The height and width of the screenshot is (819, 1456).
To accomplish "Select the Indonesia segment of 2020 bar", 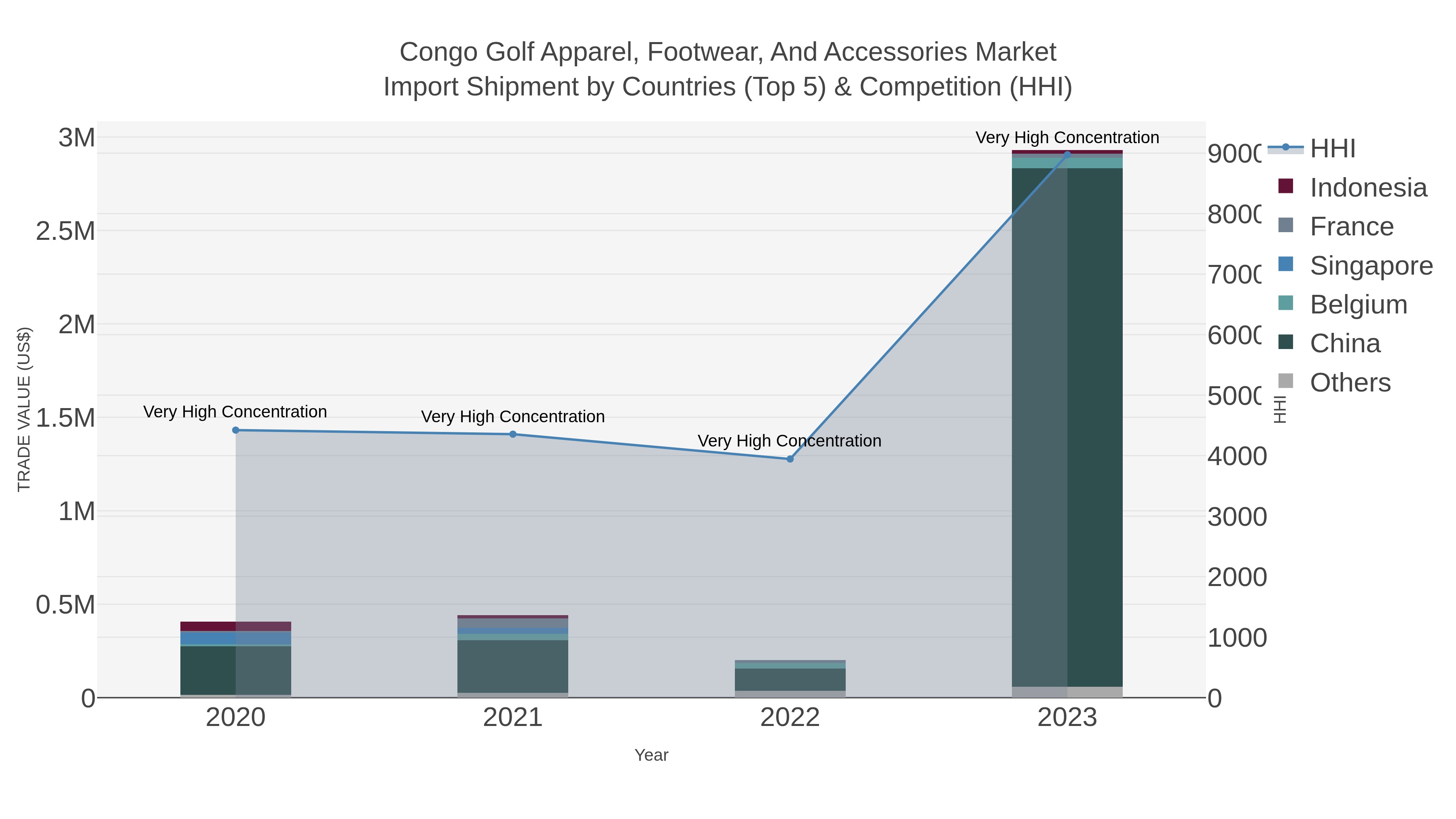I will pyautogui.click(x=236, y=626).
